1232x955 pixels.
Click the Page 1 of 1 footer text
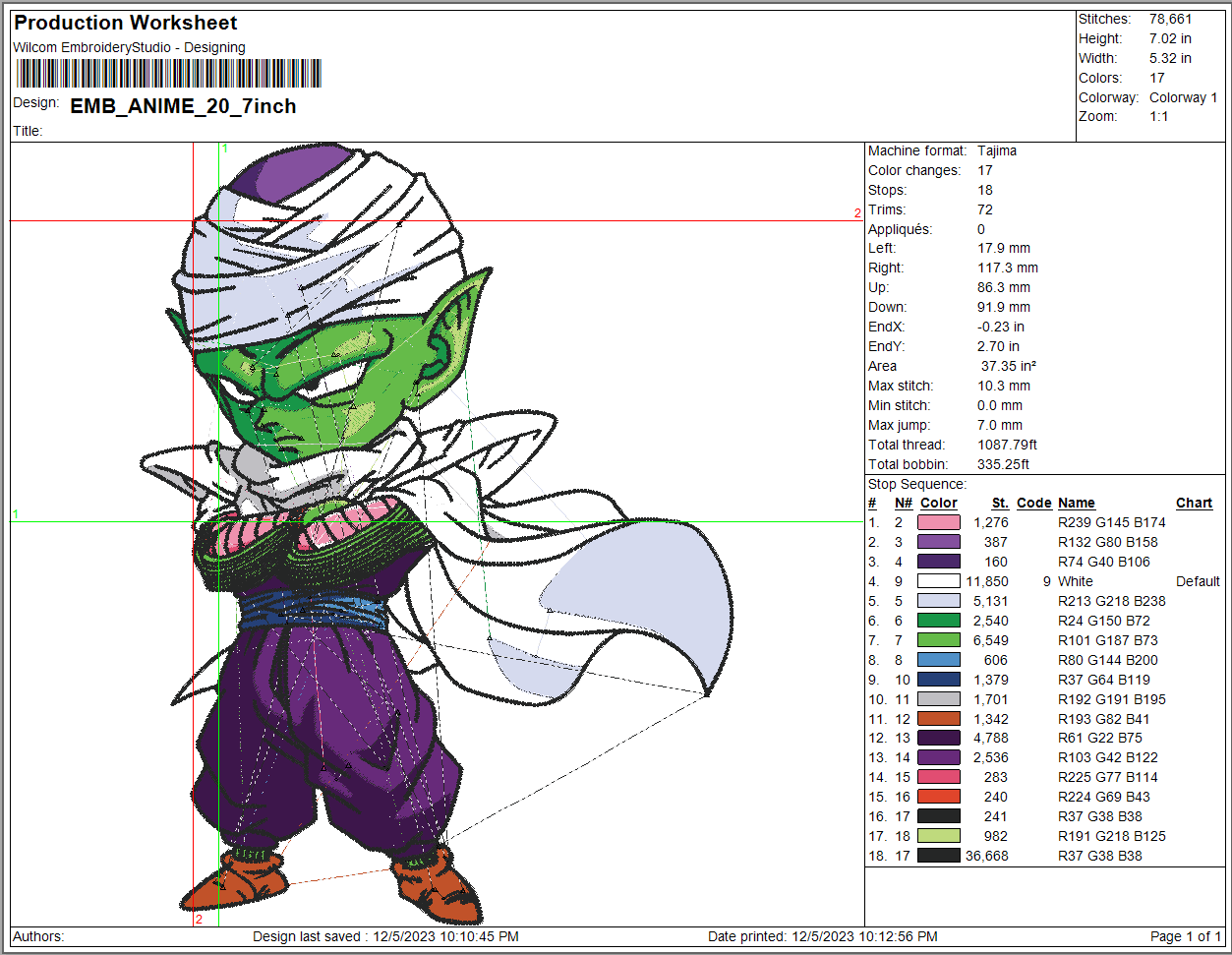[x=1185, y=936]
